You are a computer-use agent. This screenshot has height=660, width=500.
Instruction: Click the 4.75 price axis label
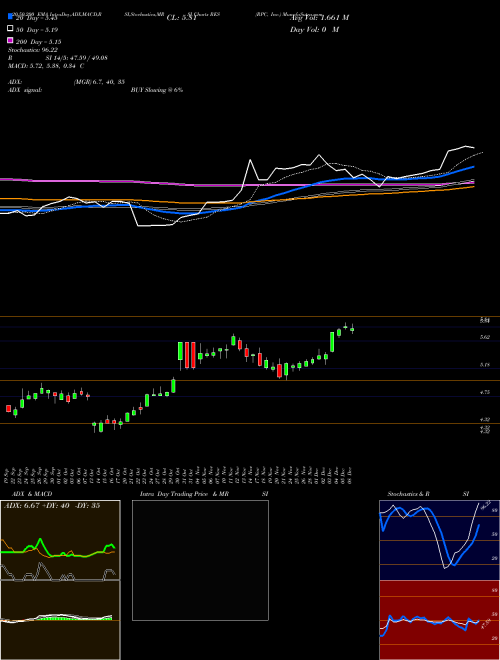point(485,392)
